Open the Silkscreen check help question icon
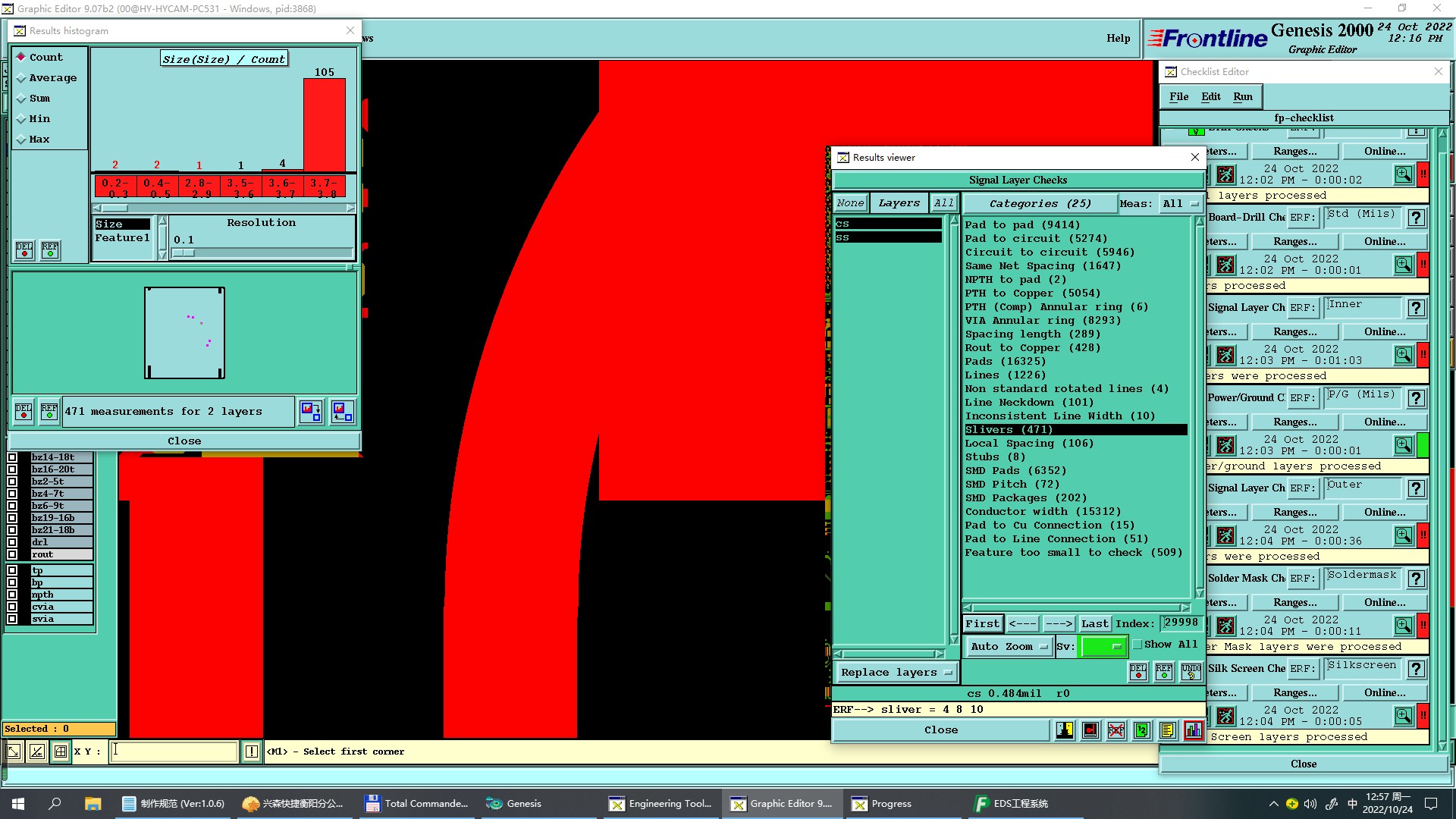1456x819 pixels. (1416, 669)
